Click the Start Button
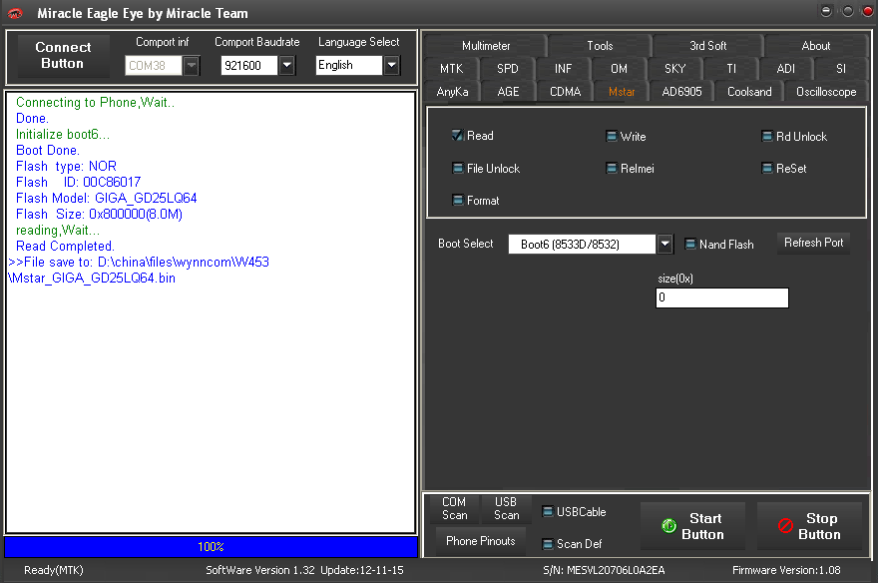 pyautogui.click(x=693, y=526)
